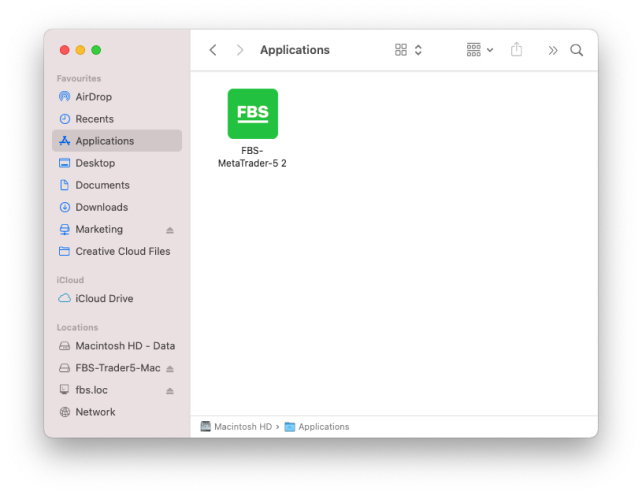Click the iCloud Drive cloud icon
The width and height of the screenshot is (642, 500).
point(64,298)
